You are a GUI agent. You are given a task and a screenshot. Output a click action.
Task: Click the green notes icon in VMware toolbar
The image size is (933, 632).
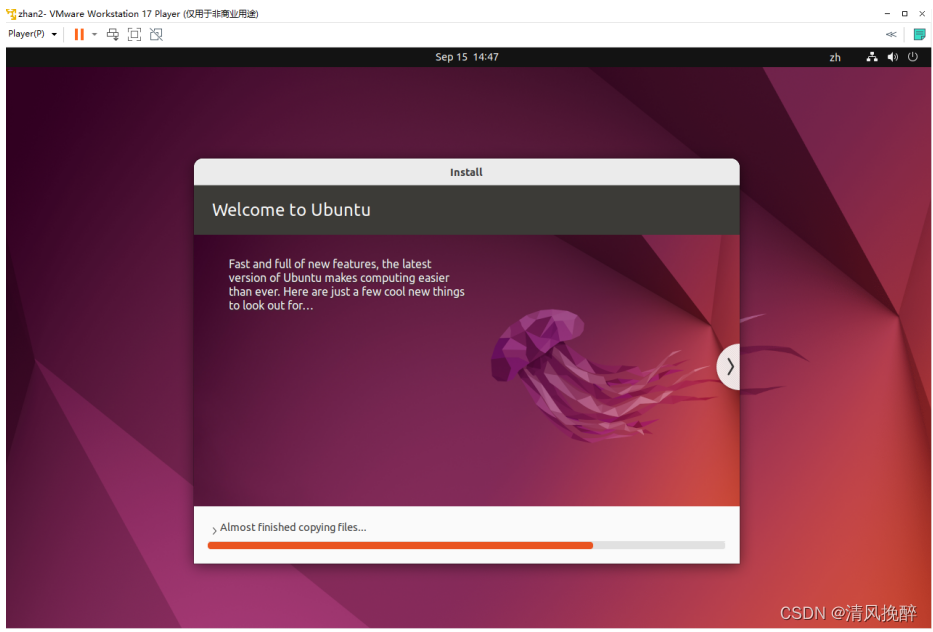click(x=919, y=34)
